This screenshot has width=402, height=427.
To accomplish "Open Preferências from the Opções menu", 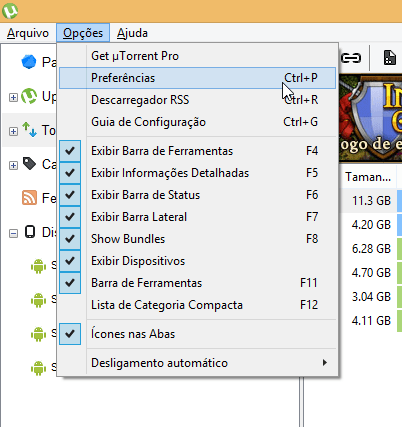I will coord(197,78).
